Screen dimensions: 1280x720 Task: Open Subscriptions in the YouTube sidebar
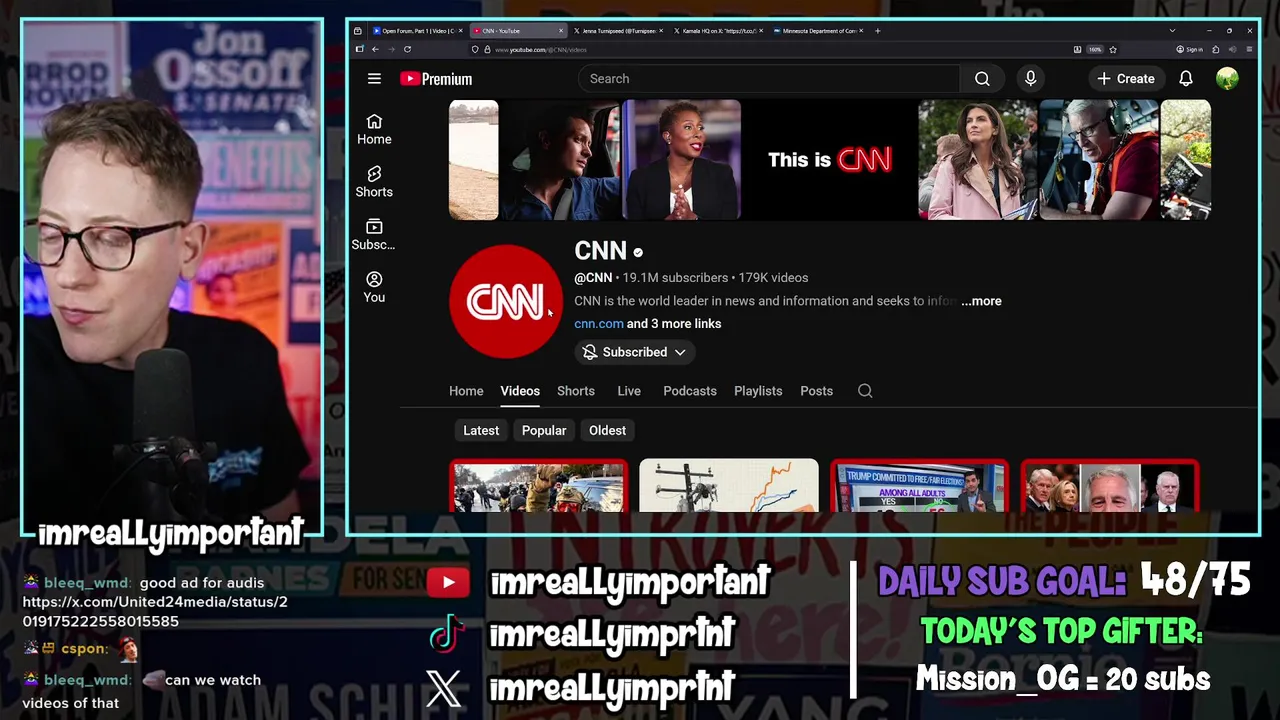(374, 235)
